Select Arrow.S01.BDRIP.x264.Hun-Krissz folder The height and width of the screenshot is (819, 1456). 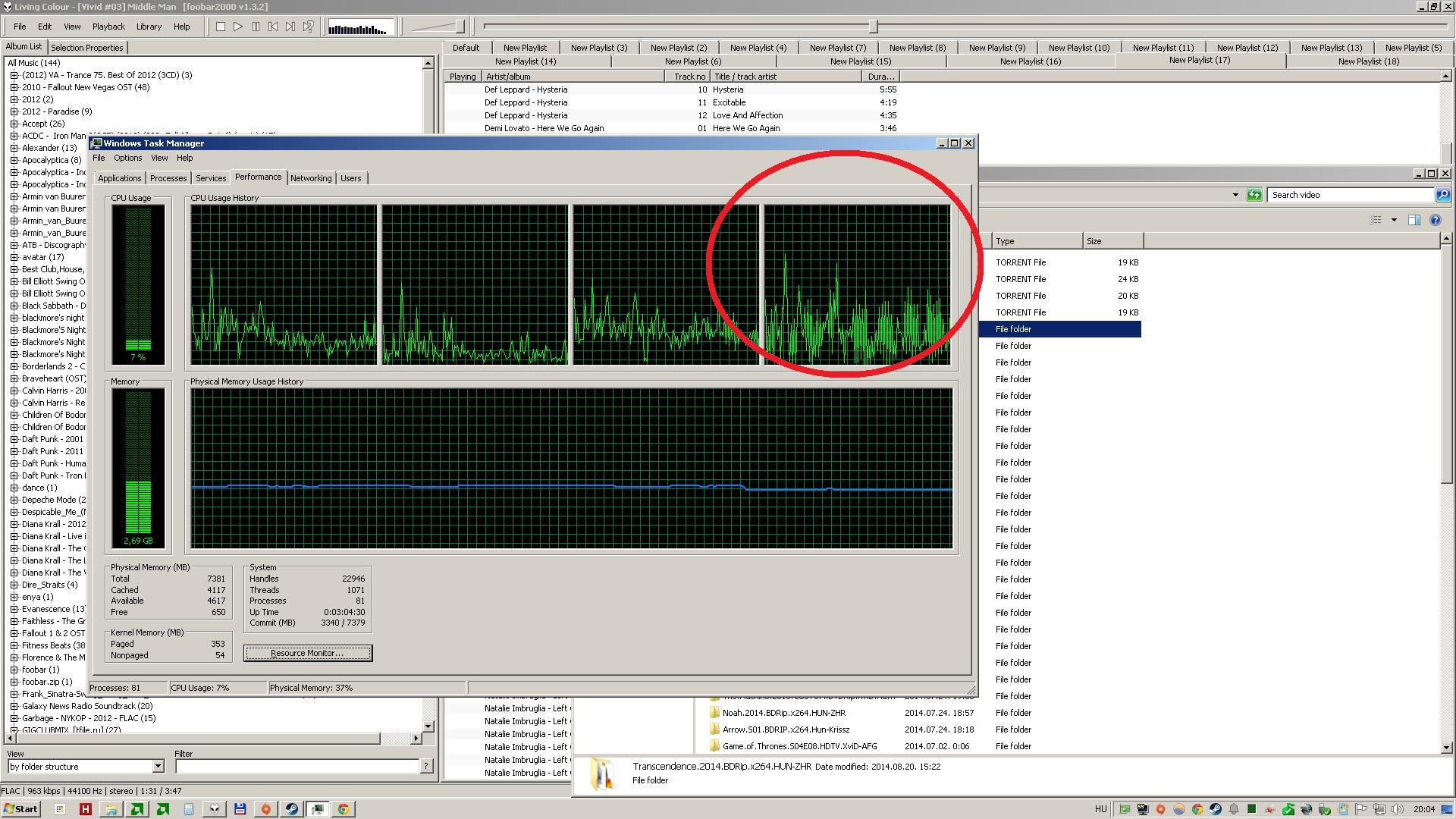(786, 730)
